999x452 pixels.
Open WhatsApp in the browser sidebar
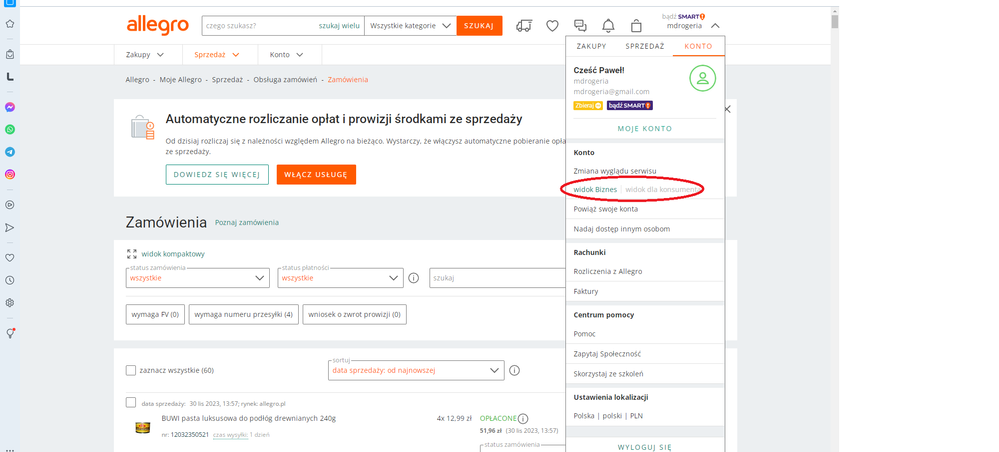[x=10, y=129]
